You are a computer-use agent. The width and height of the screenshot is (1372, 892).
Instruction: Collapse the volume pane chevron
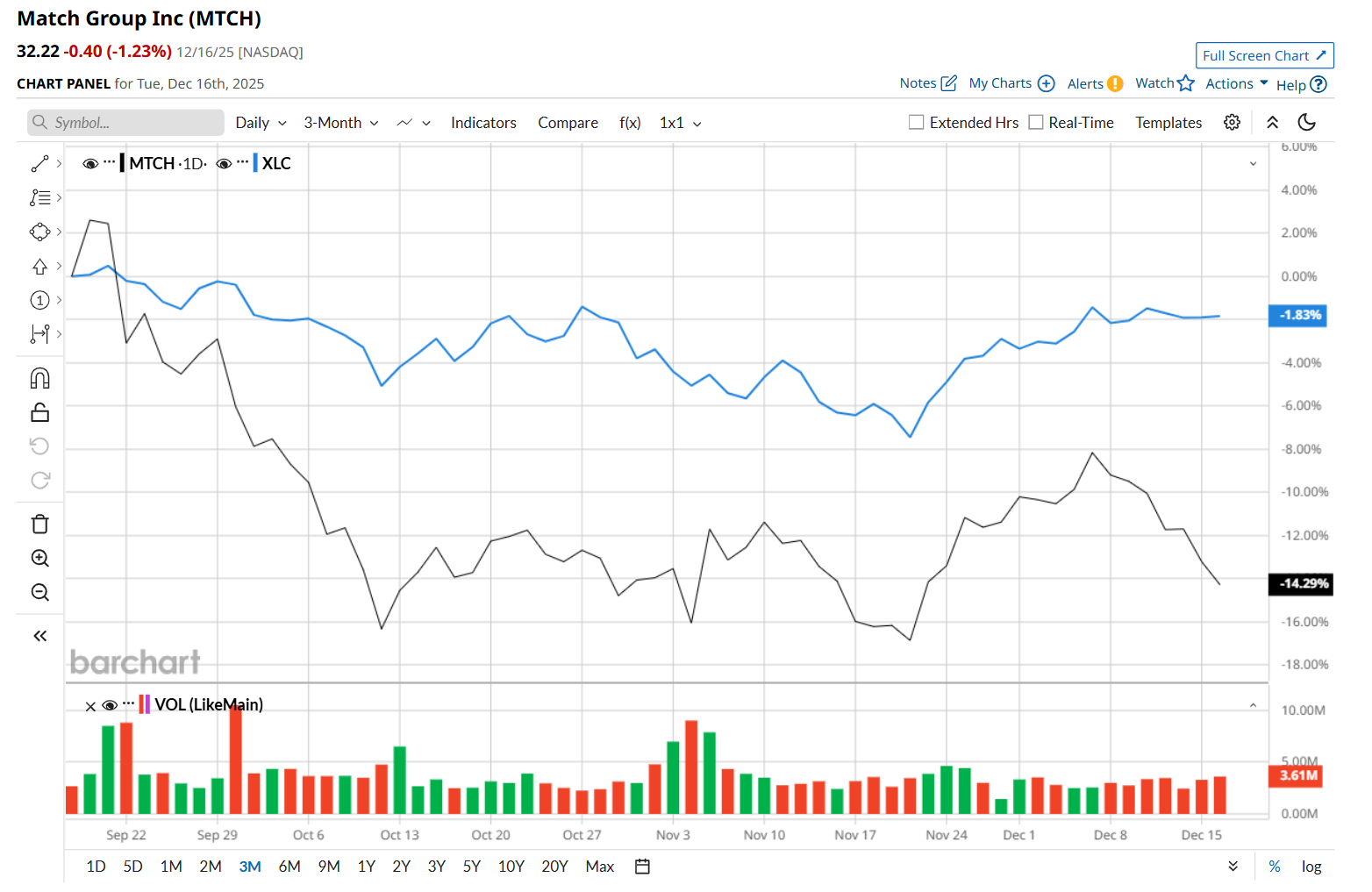[1254, 706]
